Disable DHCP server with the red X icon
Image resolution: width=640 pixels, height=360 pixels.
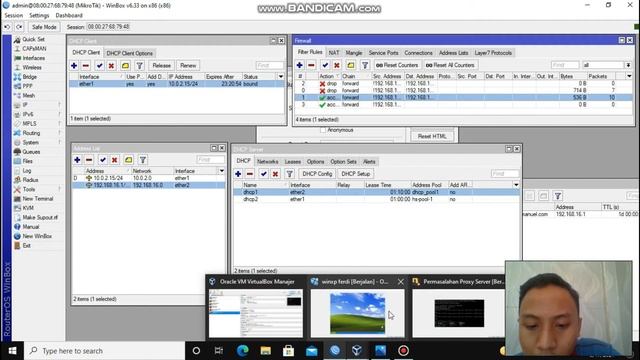point(276,174)
